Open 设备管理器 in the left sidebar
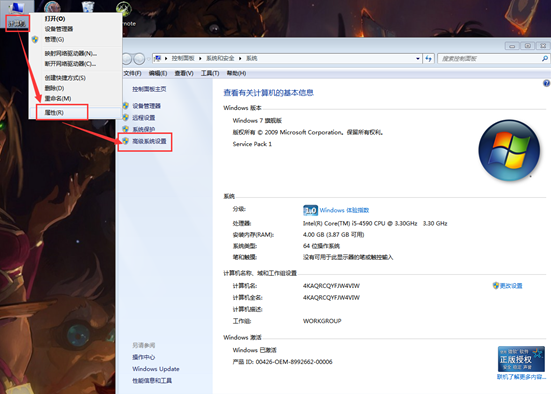Image resolution: width=551 pixels, height=394 pixels. [146, 106]
